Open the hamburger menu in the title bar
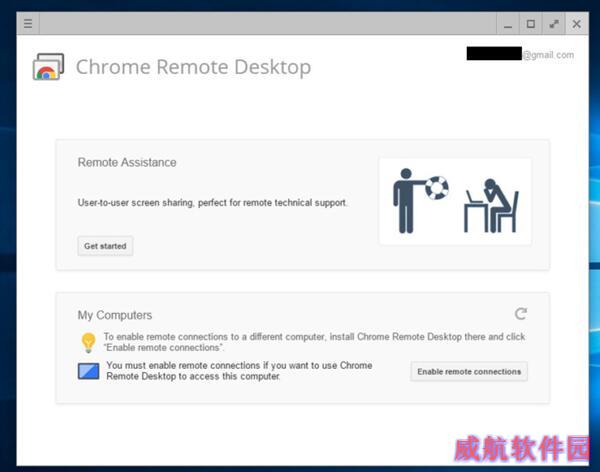This screenshot has height=472, width=600. coord(28,24)
